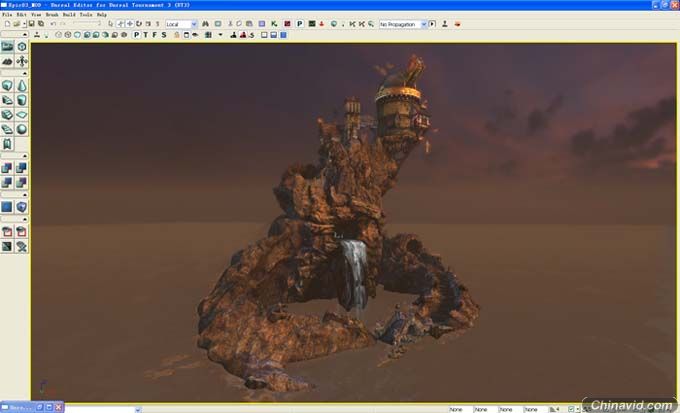Create a Cylinder builder brush
This screenshot has height=413, width=680.
22,100
